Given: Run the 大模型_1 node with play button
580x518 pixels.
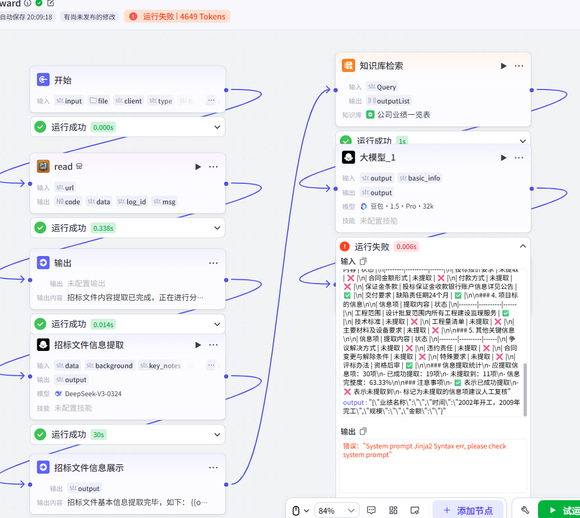Looking at the screenshot, I should click(x=503, y=158).
